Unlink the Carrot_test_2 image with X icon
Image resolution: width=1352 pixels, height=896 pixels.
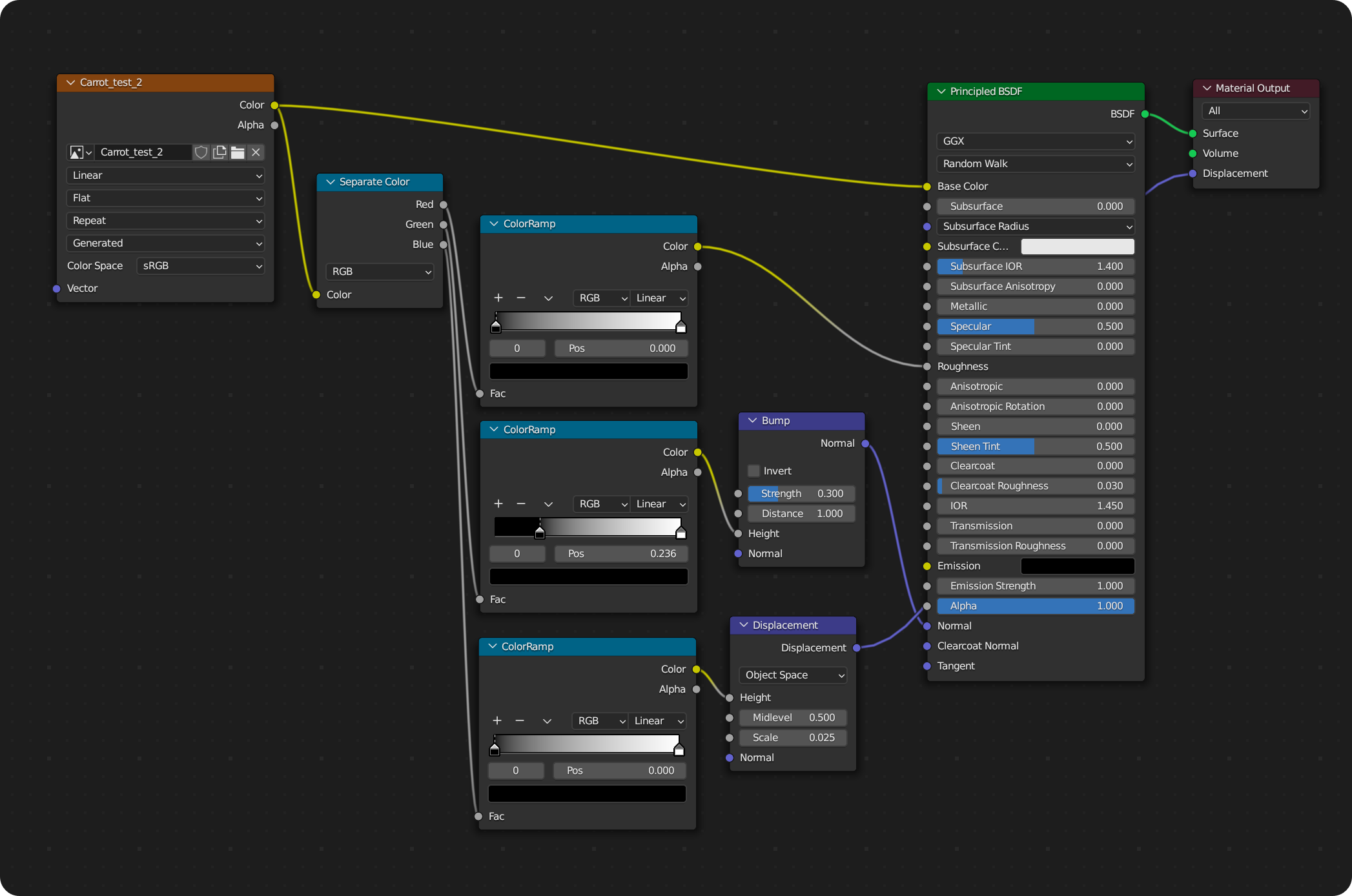(x=256, y=152)
